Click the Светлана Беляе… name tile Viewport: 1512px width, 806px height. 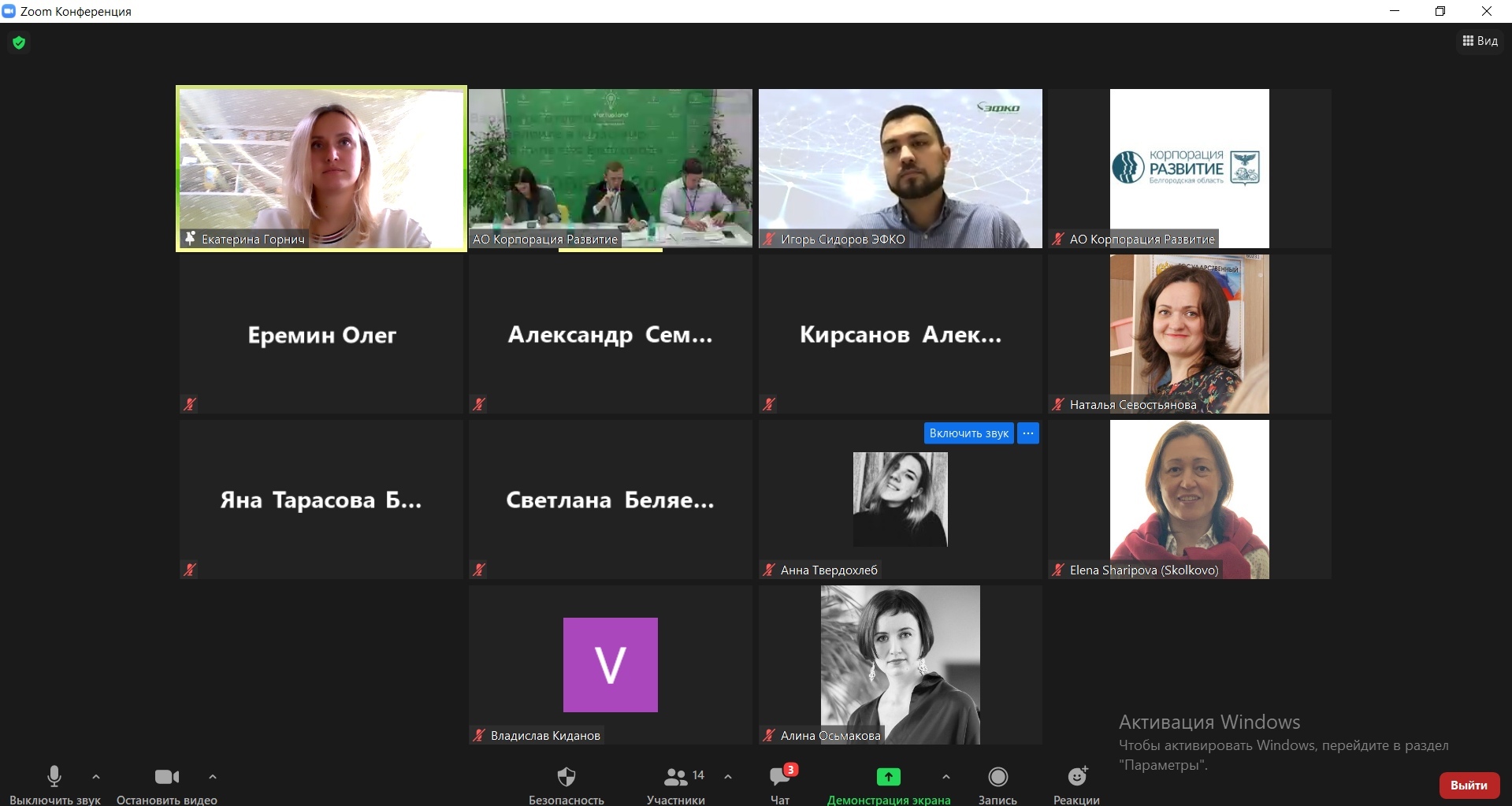pos(611,500)
